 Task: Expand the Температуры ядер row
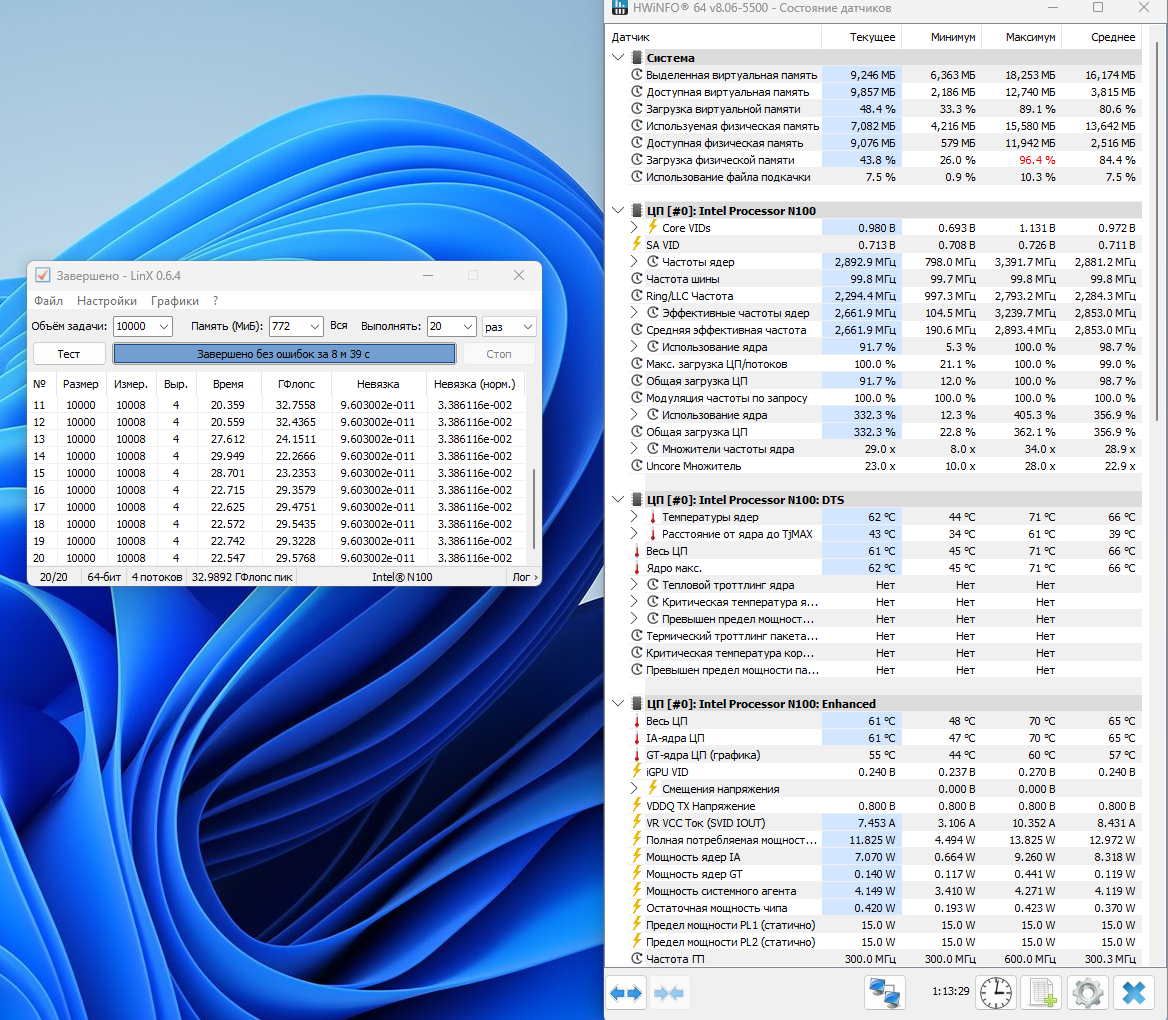click(634, 517)
